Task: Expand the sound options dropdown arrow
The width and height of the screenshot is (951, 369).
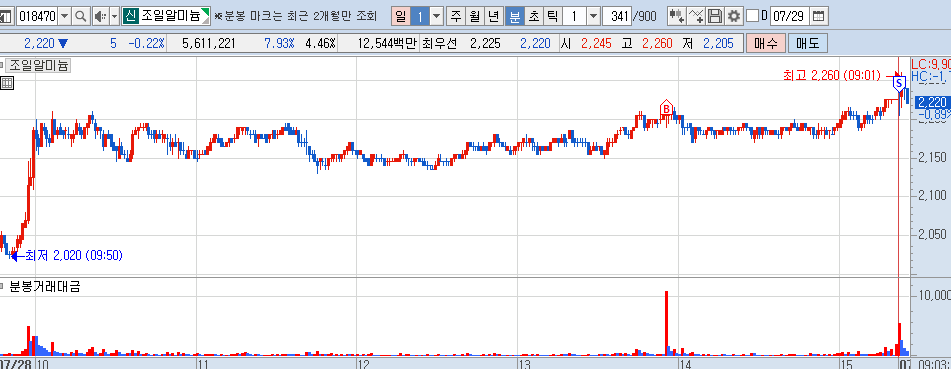Action: point(114,16)
